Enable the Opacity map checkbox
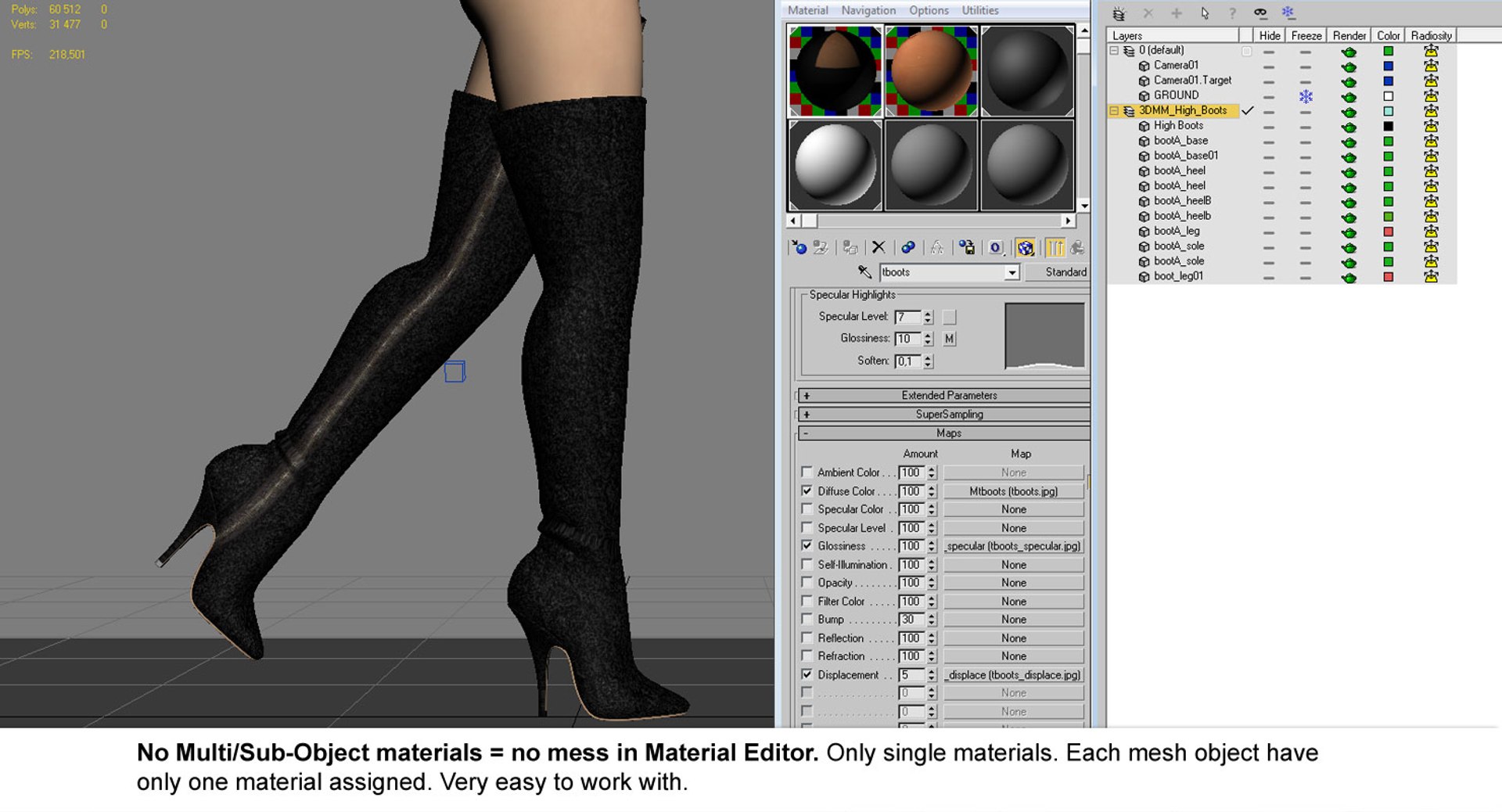 [807, 583]
